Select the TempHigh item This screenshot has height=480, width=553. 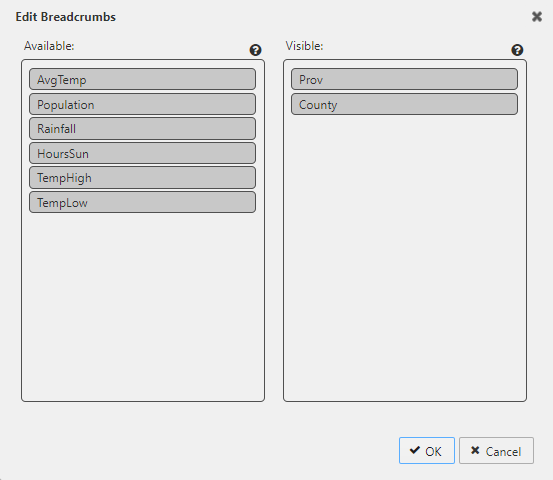[x=142, y=177]
